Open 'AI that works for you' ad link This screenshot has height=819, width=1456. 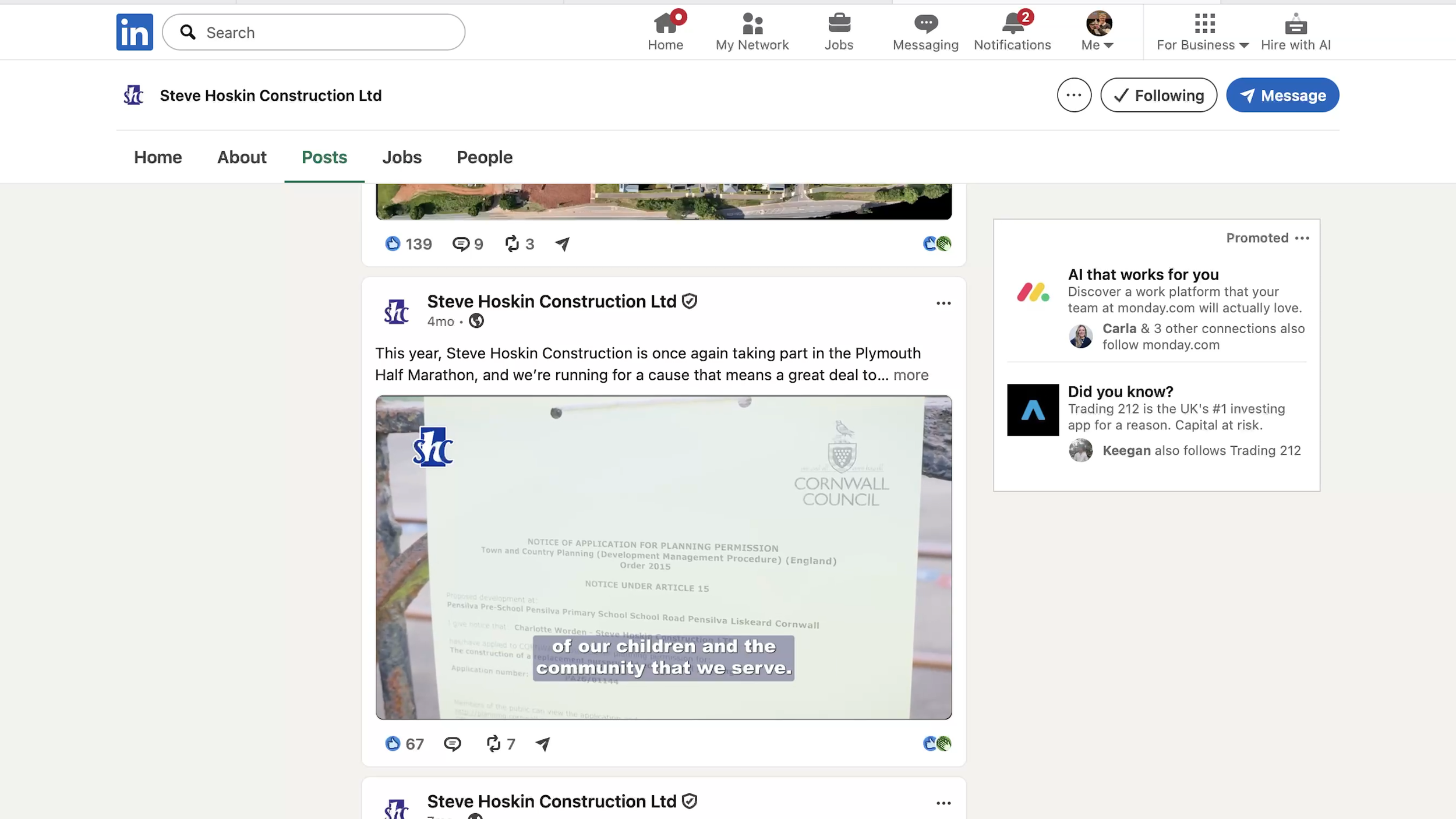click(x=1143, y=274)
